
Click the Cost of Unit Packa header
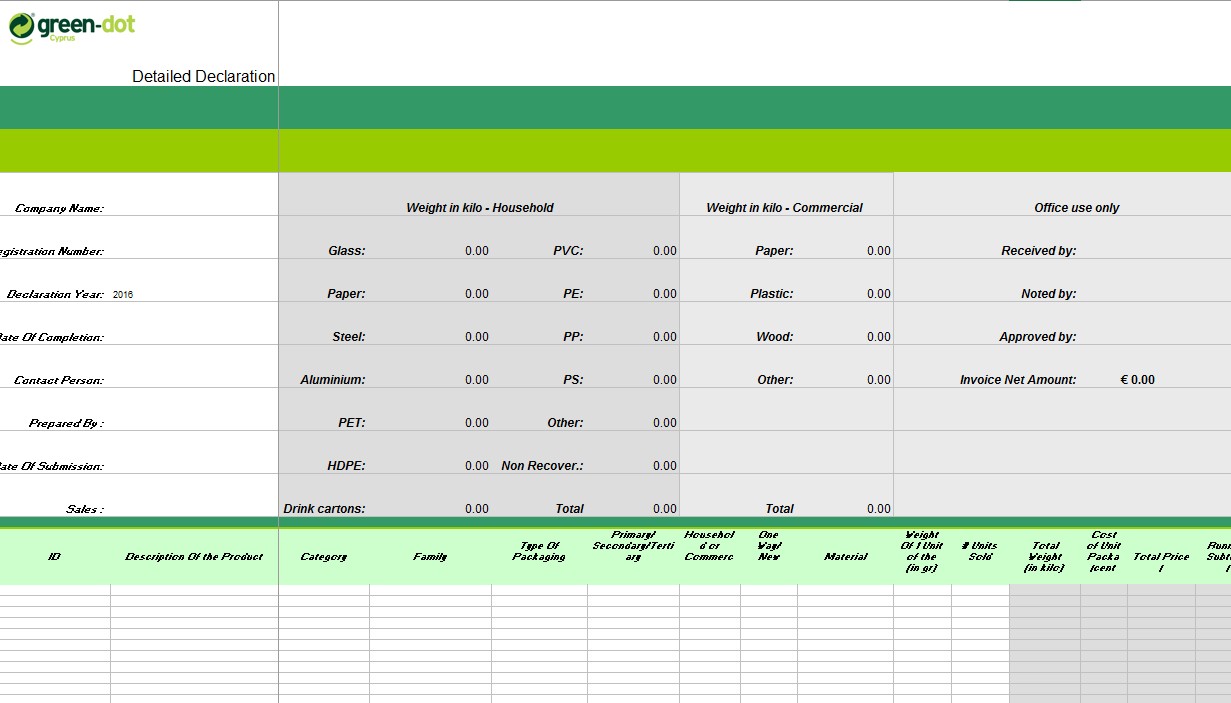(1104, 552)
